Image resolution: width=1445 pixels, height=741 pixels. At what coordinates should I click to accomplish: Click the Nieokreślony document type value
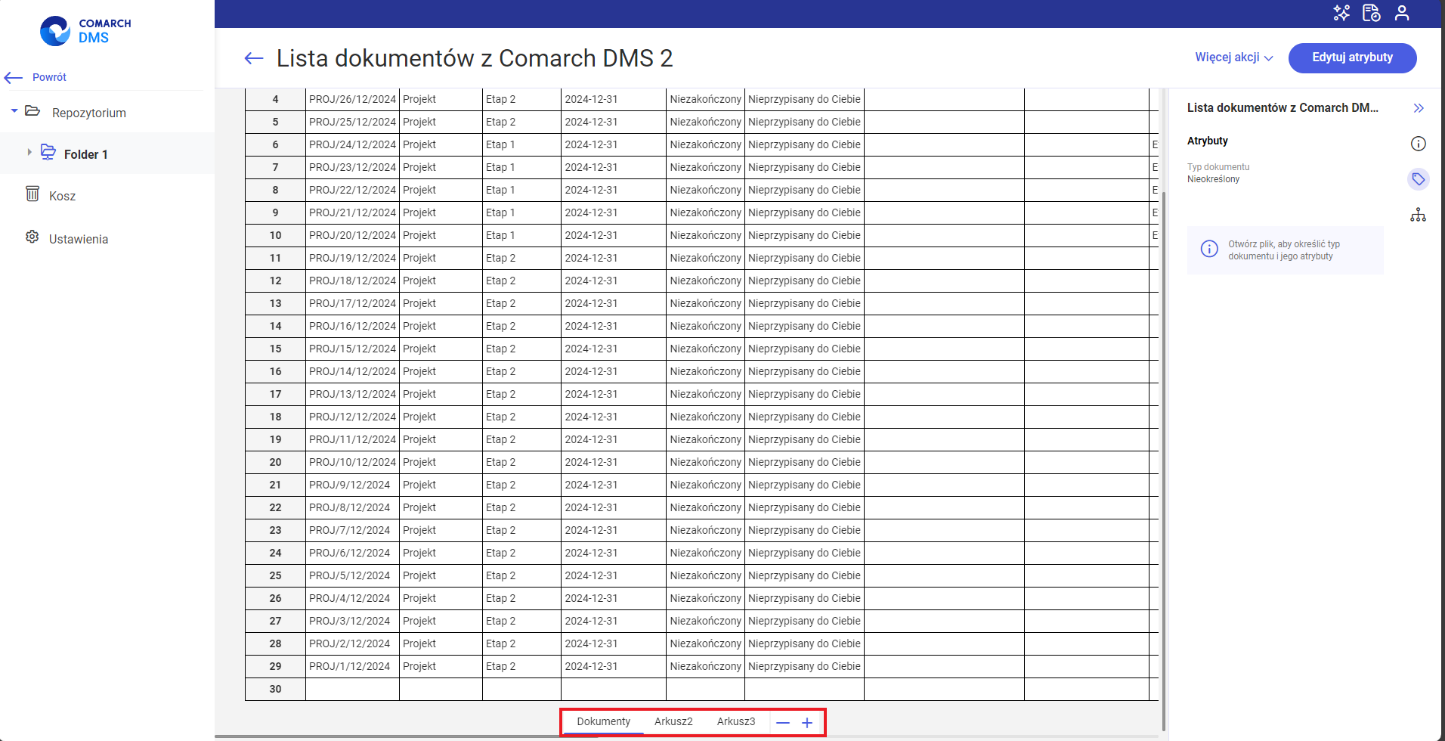[1213, 179]
